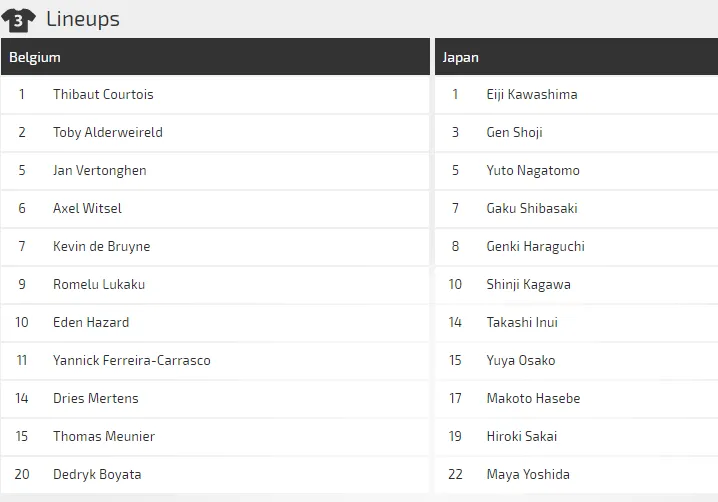Select the Belgium team header
718x502 pixels.
point(35,57)
